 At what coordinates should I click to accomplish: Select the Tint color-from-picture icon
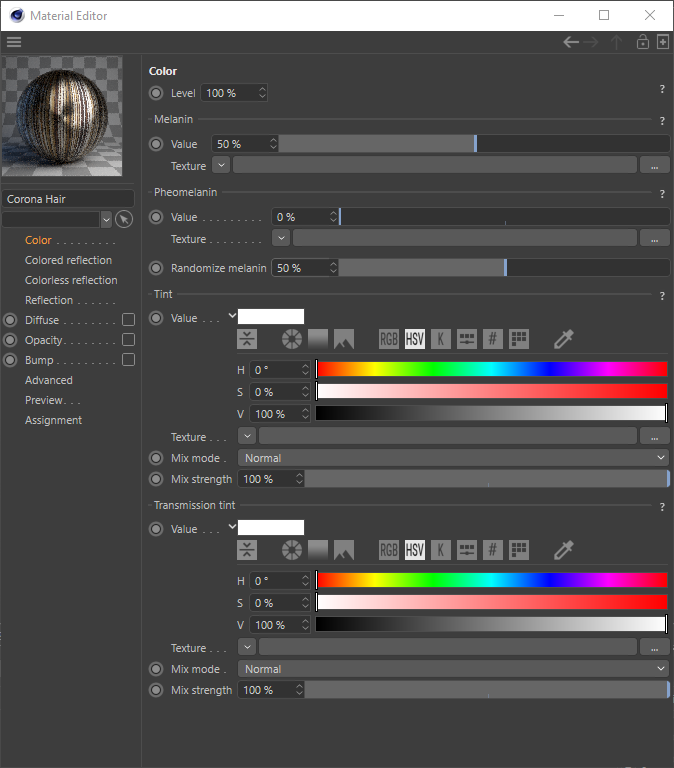click(x=344, y=339)
